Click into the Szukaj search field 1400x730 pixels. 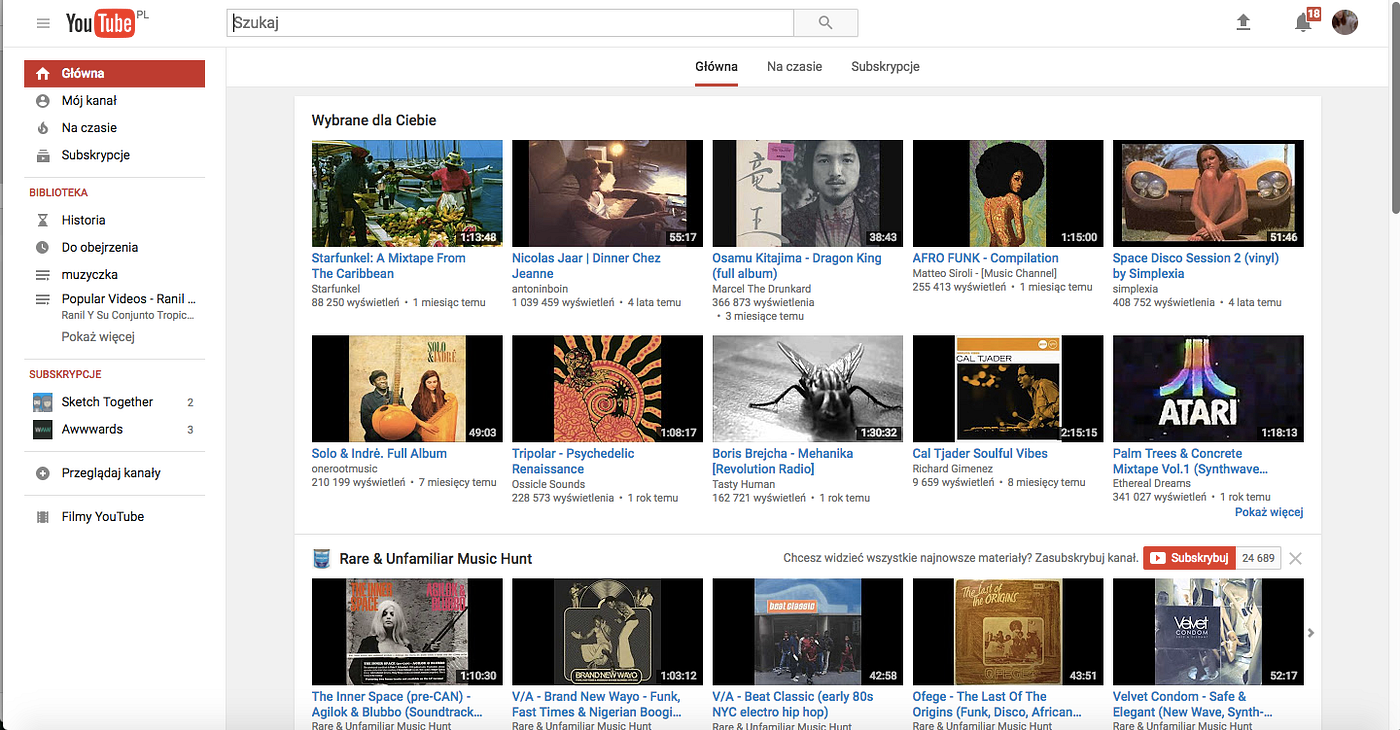pos(510,23)
